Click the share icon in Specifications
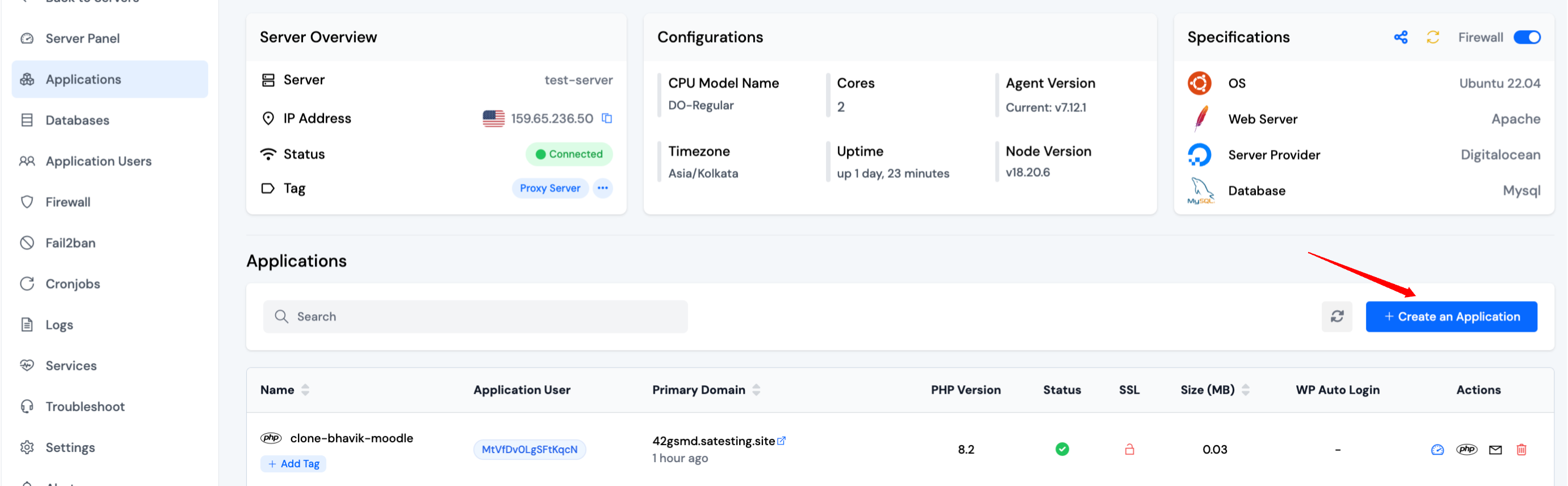 pyautogui.click(x=1400, y=38)
